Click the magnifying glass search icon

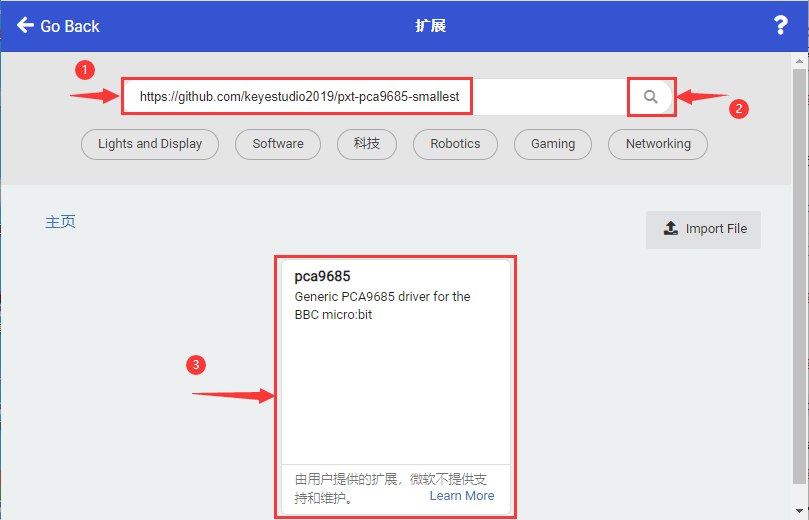[651, 96]
